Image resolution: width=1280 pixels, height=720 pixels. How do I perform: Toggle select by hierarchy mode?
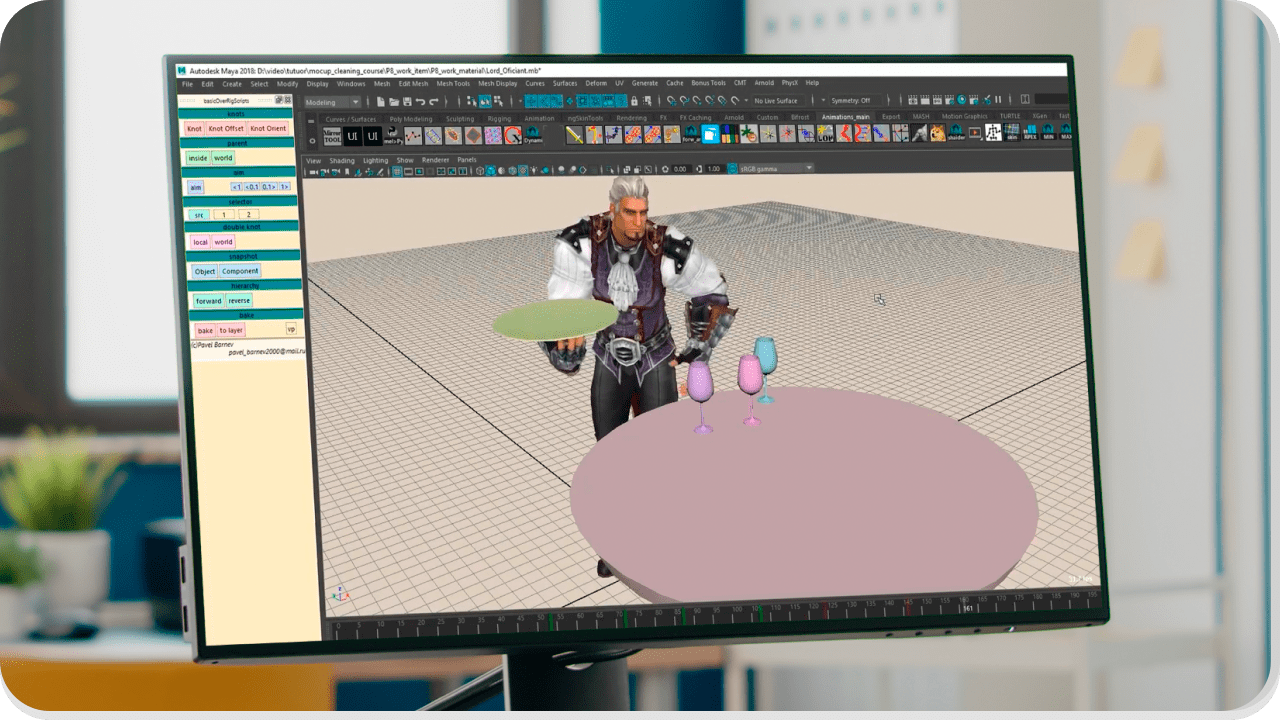point(471,102)
